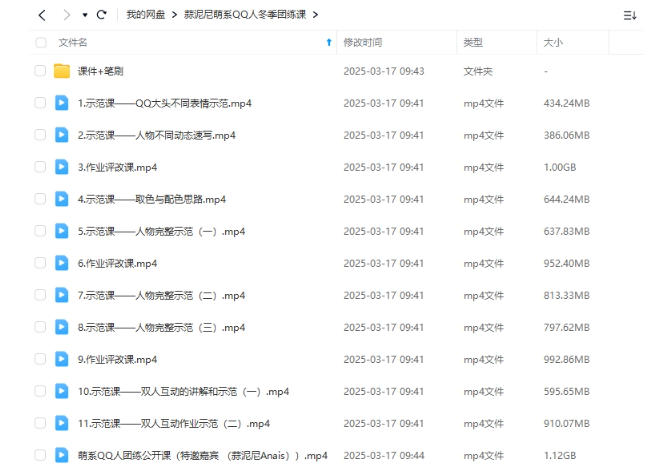
Task: Click video icon of 11.示范课 双人互动作业示范
Action: 62,423
